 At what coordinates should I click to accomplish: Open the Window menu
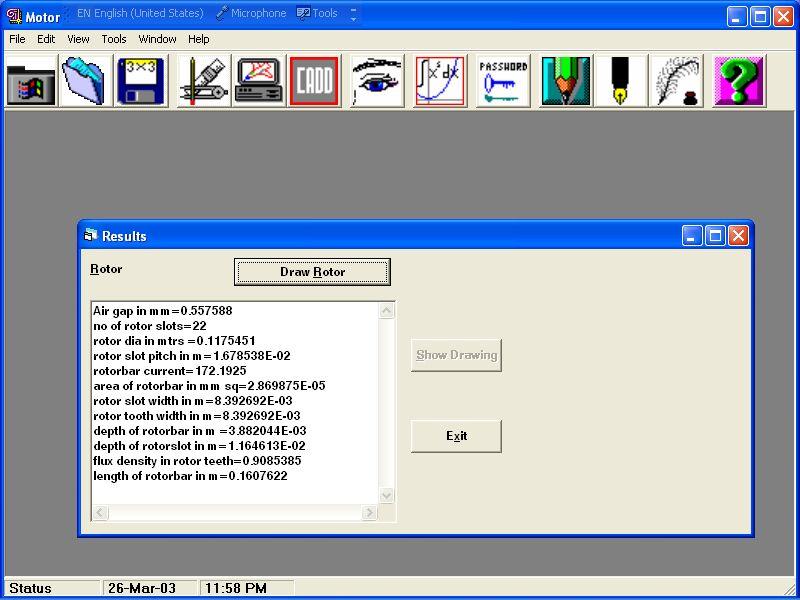(157, 39)
